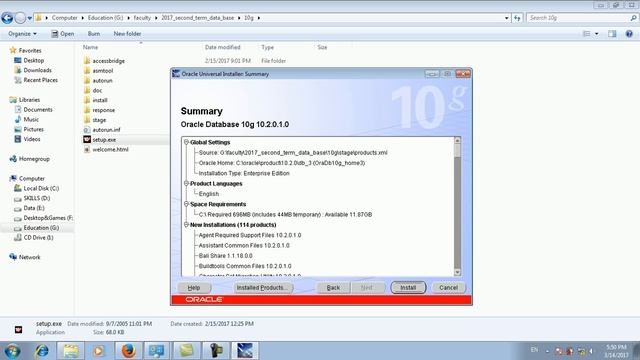Select Installation Type: Enterprise Edition line
This screenshot has height=360, width=640.
pos(244,173)
